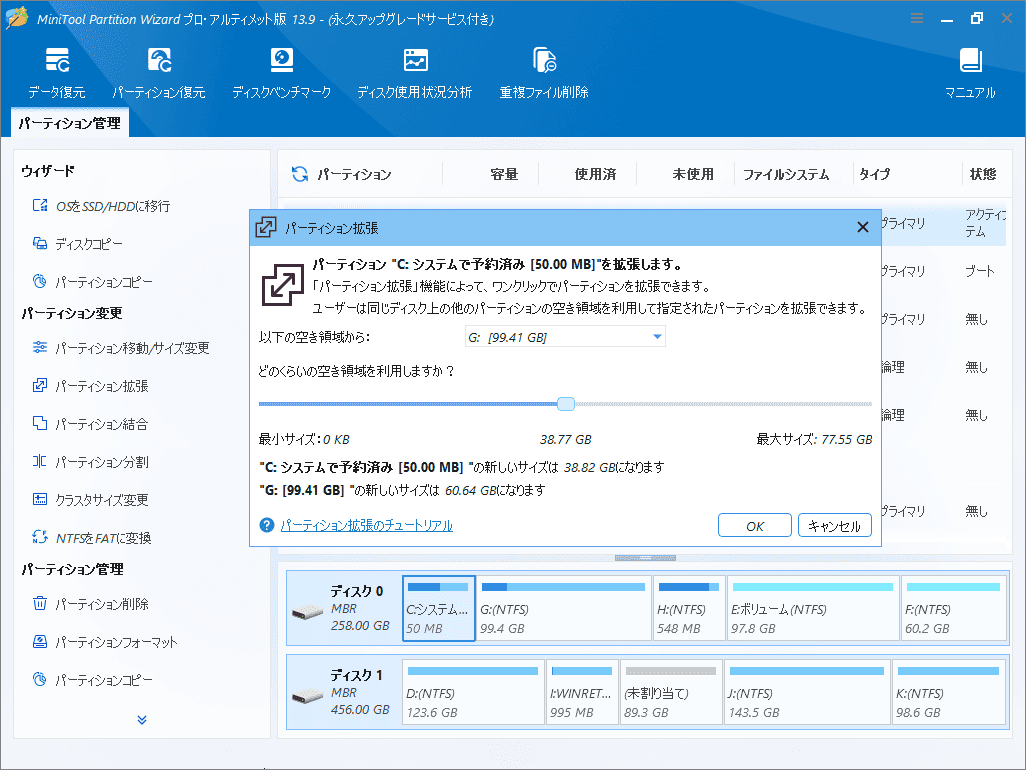Click パーティション移動/サイズ変更 icon
The image size is (1026, 770).
[40, 347]
